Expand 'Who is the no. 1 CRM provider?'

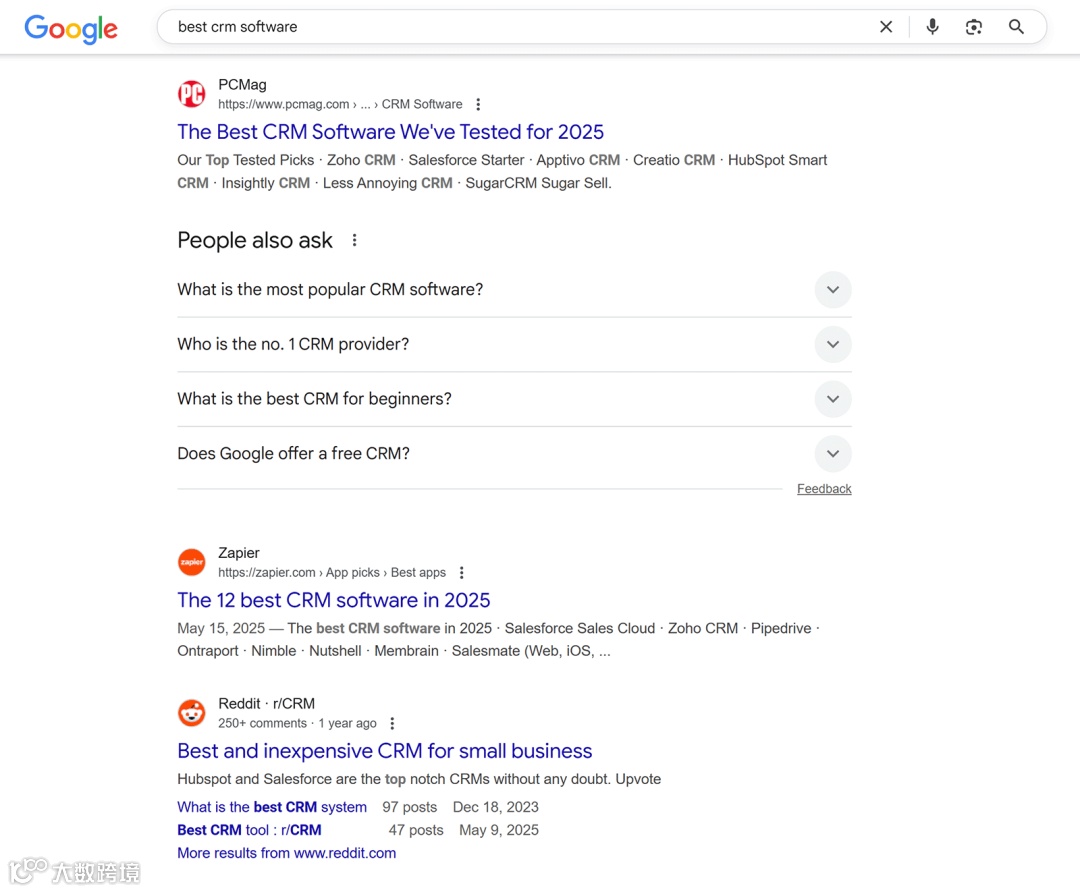514,344
